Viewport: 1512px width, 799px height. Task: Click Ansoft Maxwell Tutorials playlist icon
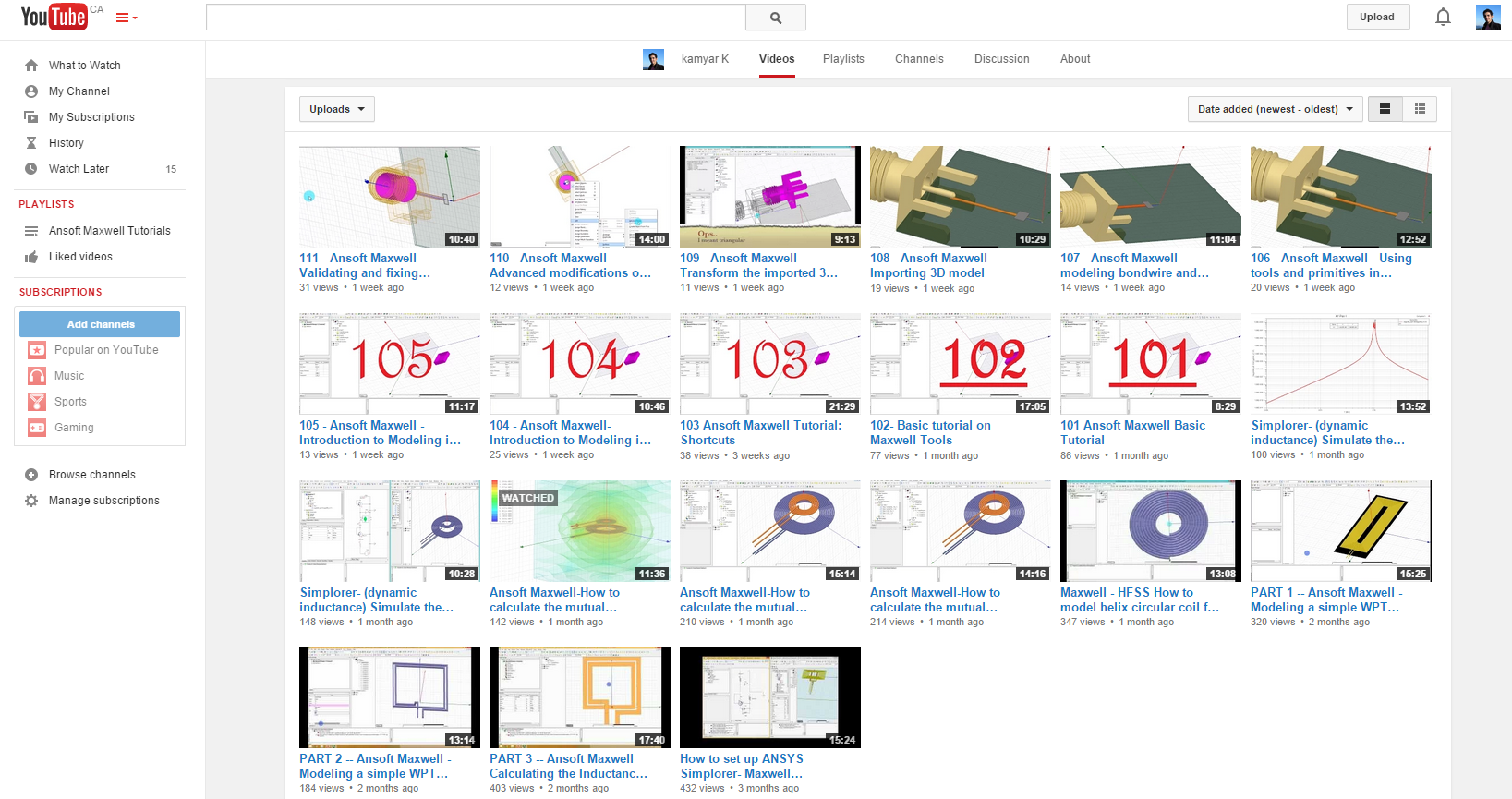click(31, 231)
